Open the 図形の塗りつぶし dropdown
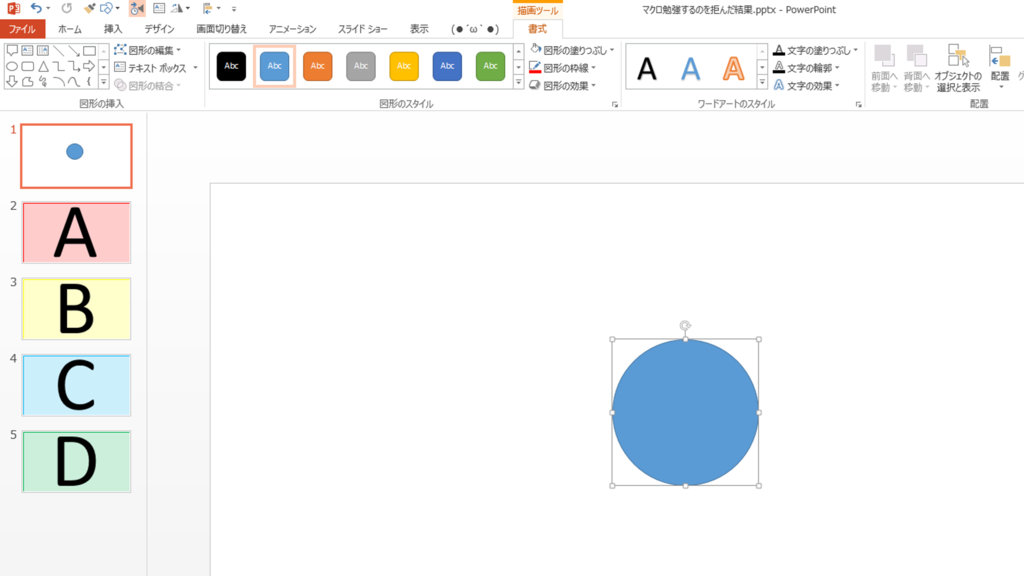1024x576 pixels. [x=572, y=50]
